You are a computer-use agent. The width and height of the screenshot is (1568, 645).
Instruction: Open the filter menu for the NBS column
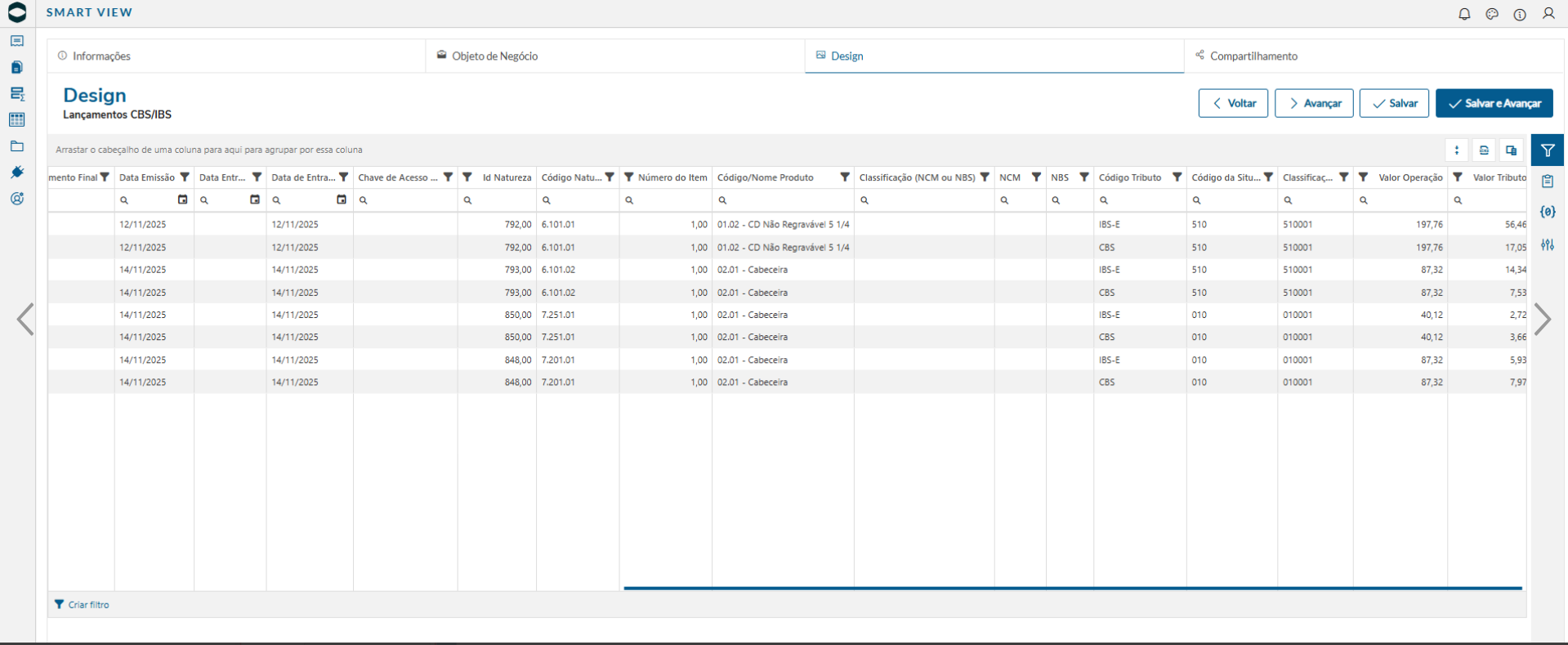1084,177
